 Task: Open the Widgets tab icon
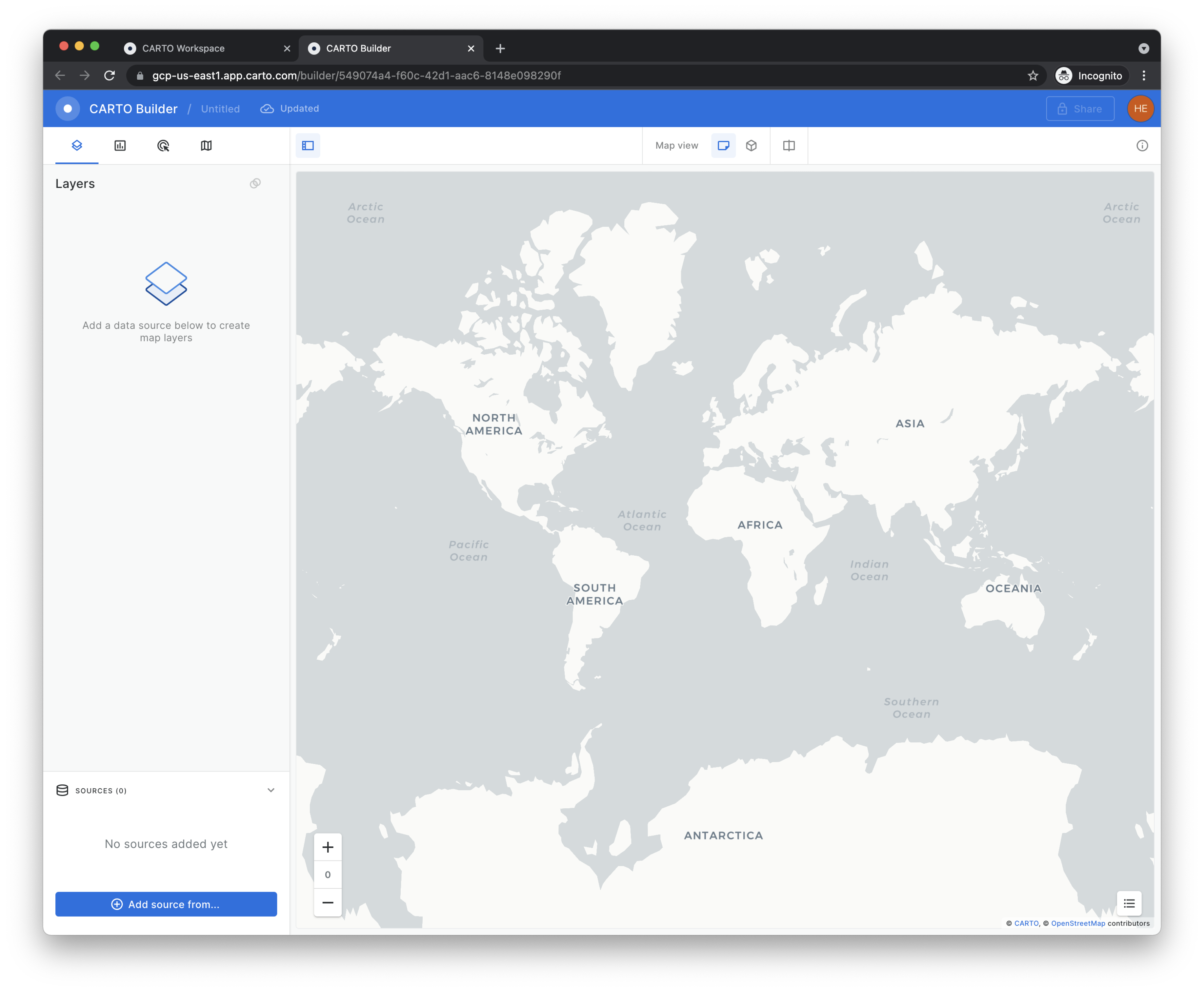coord(120,146)
